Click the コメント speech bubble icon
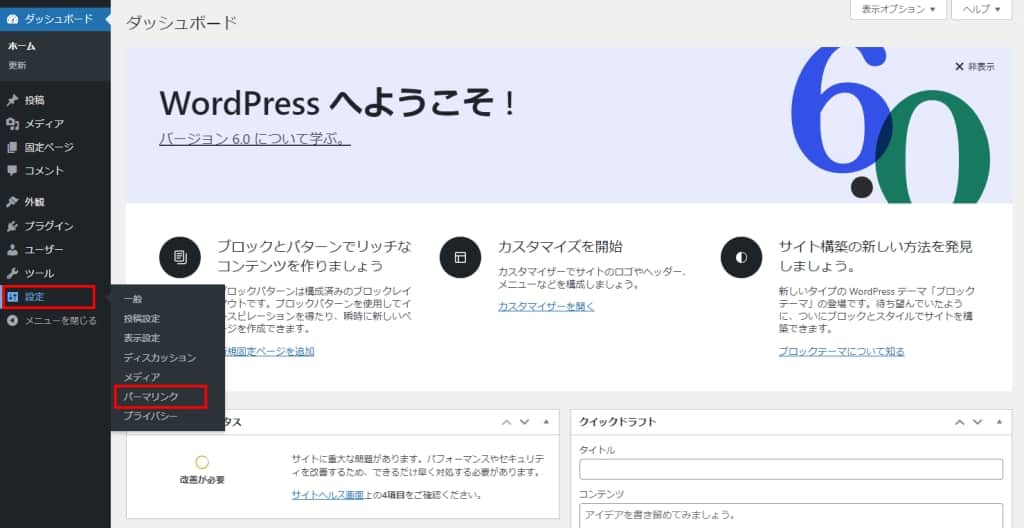Image resolution: width=1024 pixels, height=528 pixels. point(12,171)
